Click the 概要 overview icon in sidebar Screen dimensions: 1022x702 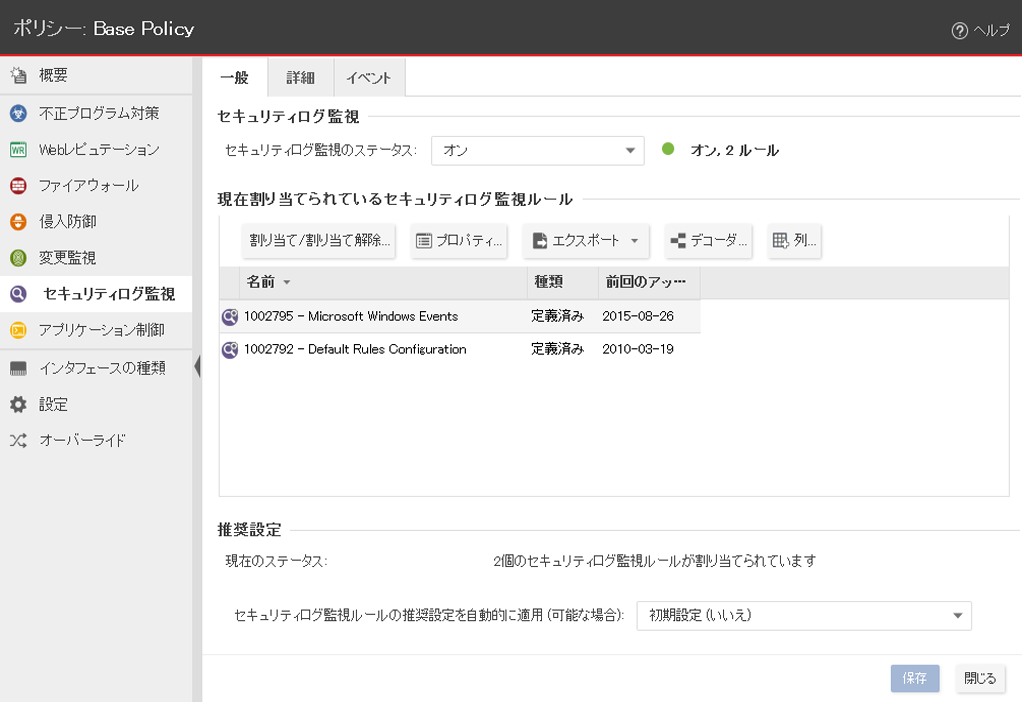pos(18,77)
